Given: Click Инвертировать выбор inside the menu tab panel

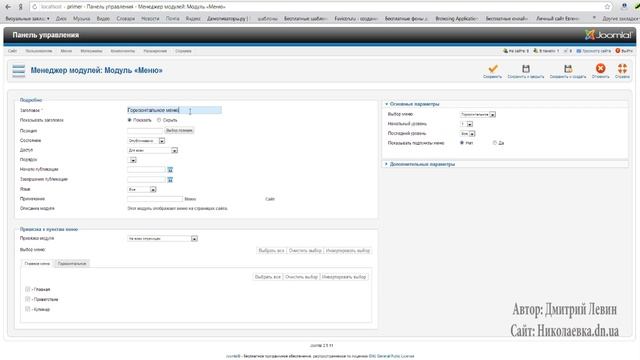Looking at the screenshot, I should click(x=344, y=277).
